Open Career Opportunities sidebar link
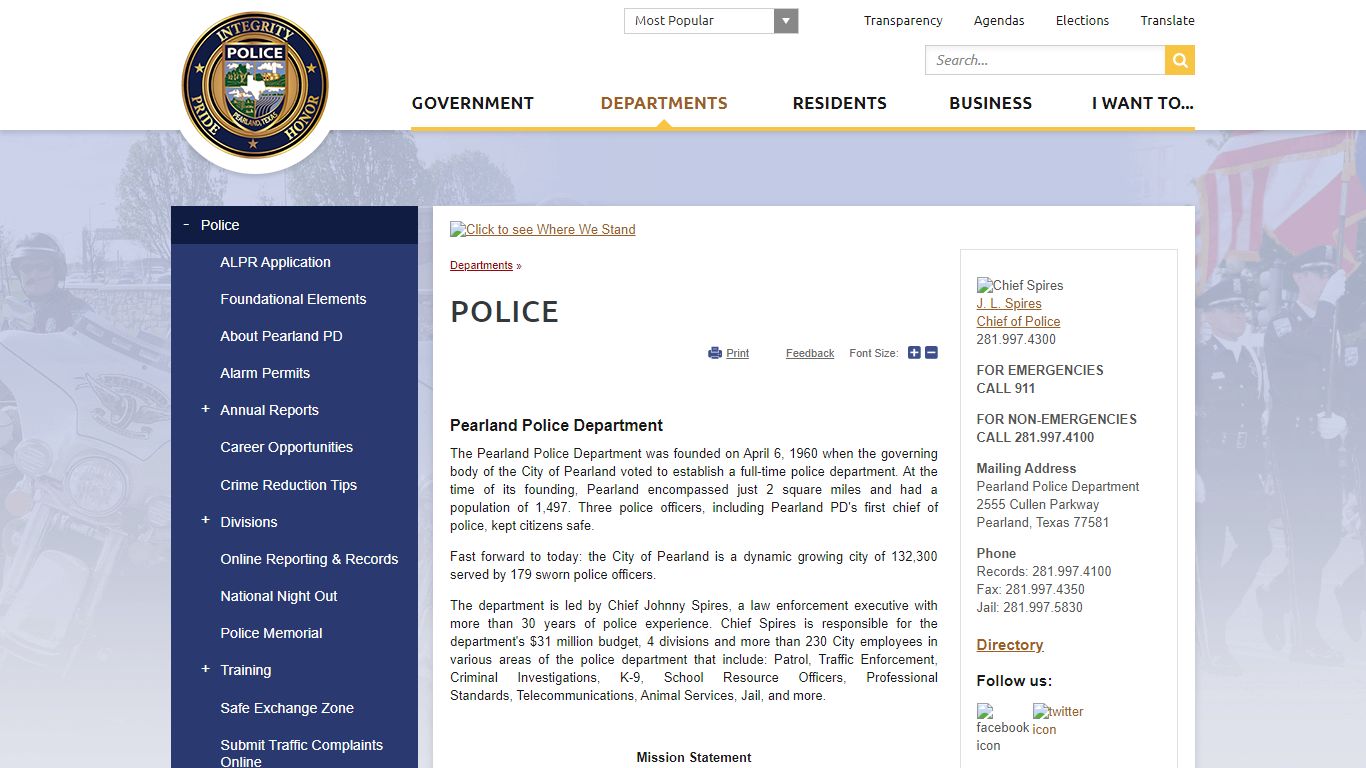Screen dimensions: 1366x768 (286, 447)
